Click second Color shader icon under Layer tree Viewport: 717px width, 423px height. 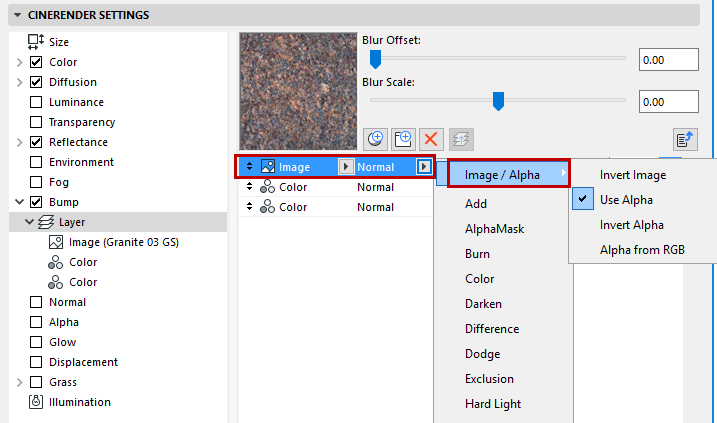coord(56,282)
